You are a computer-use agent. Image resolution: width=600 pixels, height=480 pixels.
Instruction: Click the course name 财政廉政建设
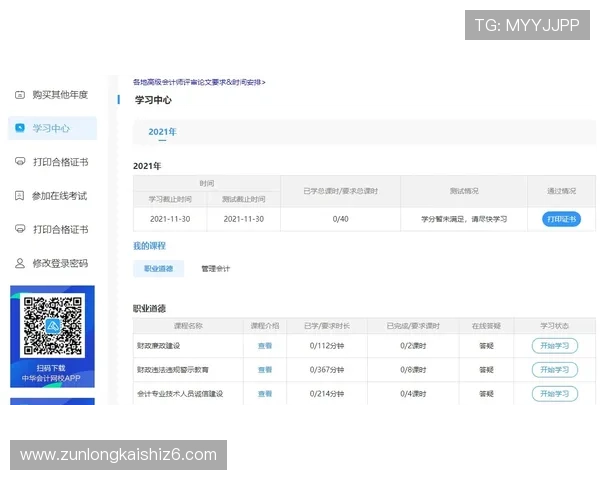(158, 346)
